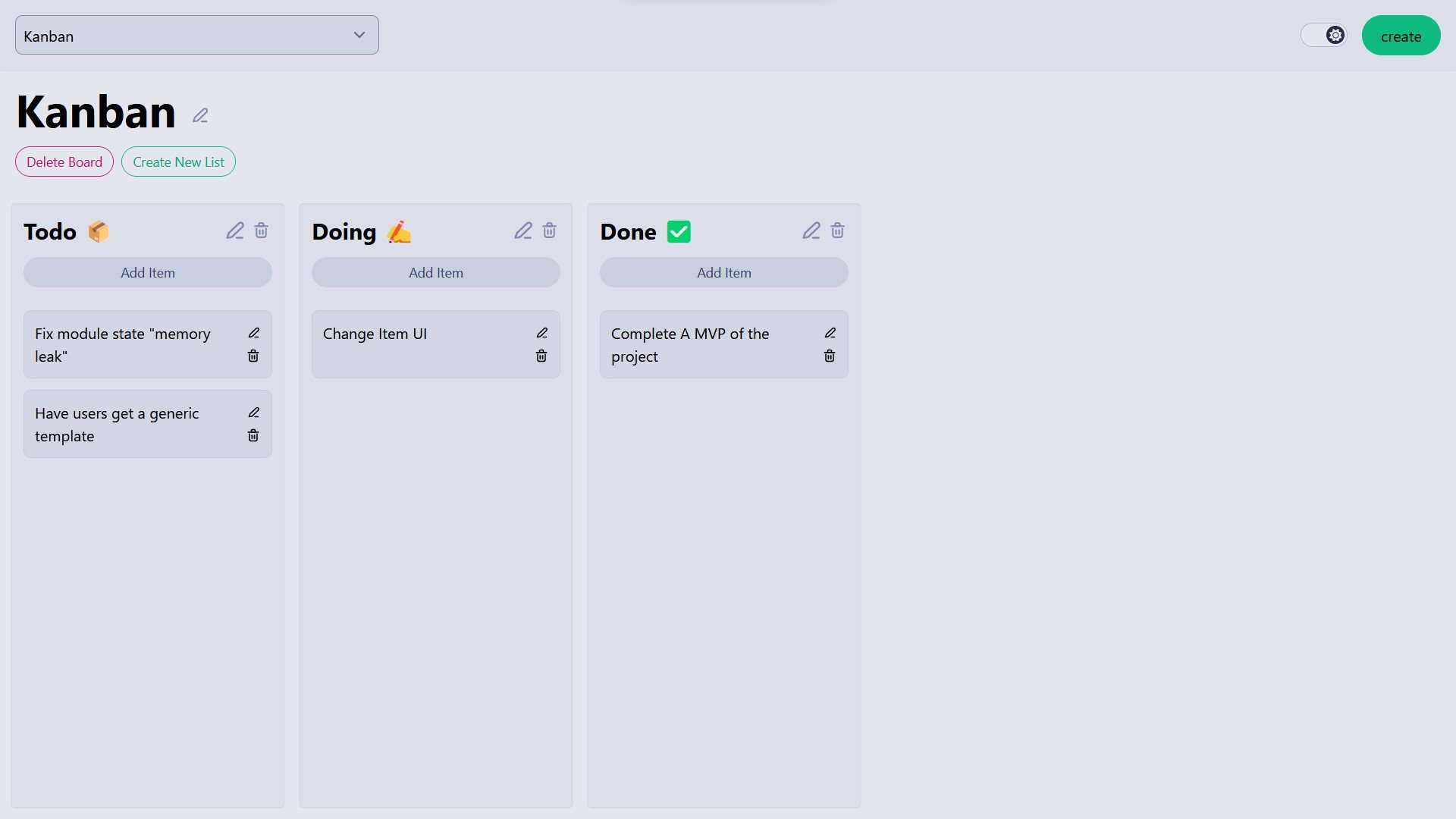Image resolution: width=1456 pixels, height=819 pixels.
Task: Edit the Doing list title with its pencil icon
Action: coord(522,231)
